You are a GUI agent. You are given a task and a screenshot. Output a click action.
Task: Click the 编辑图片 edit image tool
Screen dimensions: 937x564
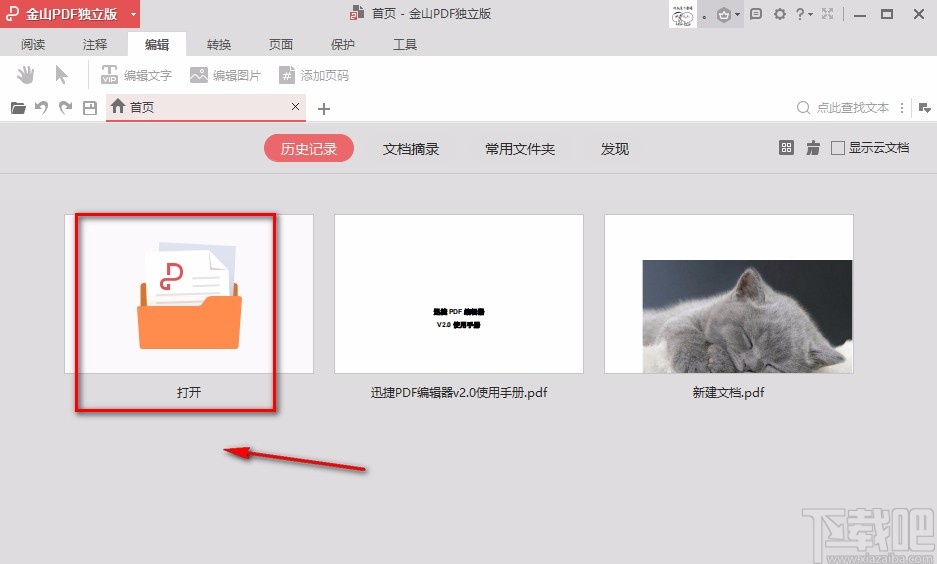pyautogui.click(x=225, y=75)
